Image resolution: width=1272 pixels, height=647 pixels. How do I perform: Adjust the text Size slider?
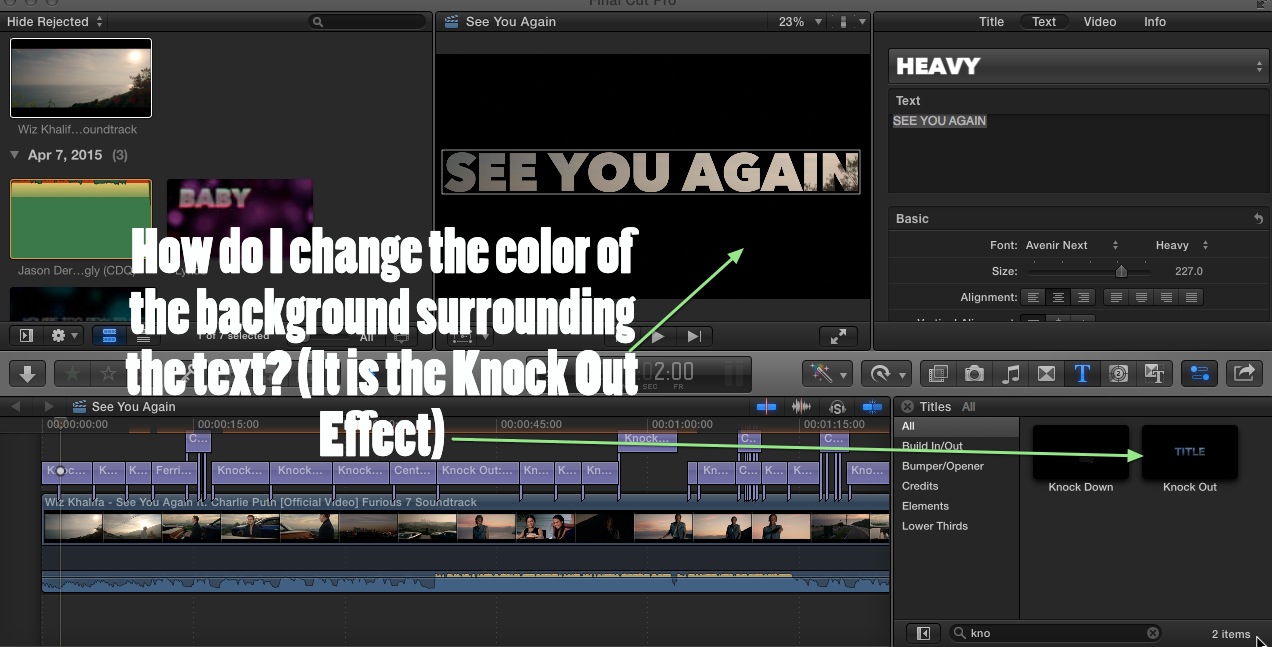pos(1121,271)
